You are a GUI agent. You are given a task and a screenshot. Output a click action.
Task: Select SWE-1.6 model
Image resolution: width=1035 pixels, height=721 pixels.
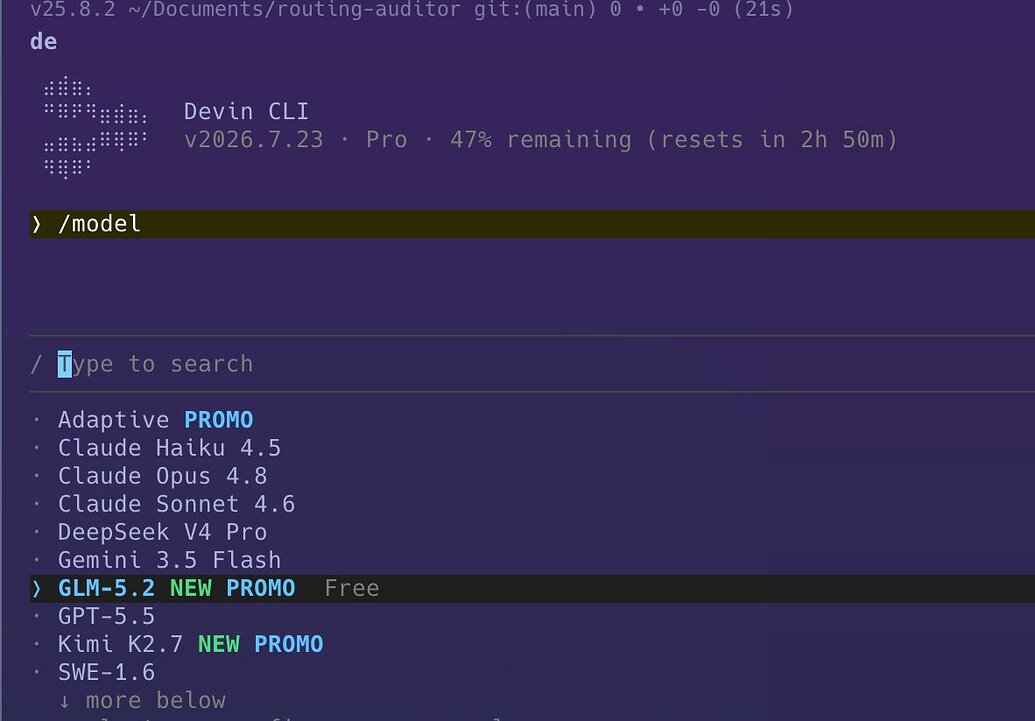pyautogui.click(x=106, y=673)
